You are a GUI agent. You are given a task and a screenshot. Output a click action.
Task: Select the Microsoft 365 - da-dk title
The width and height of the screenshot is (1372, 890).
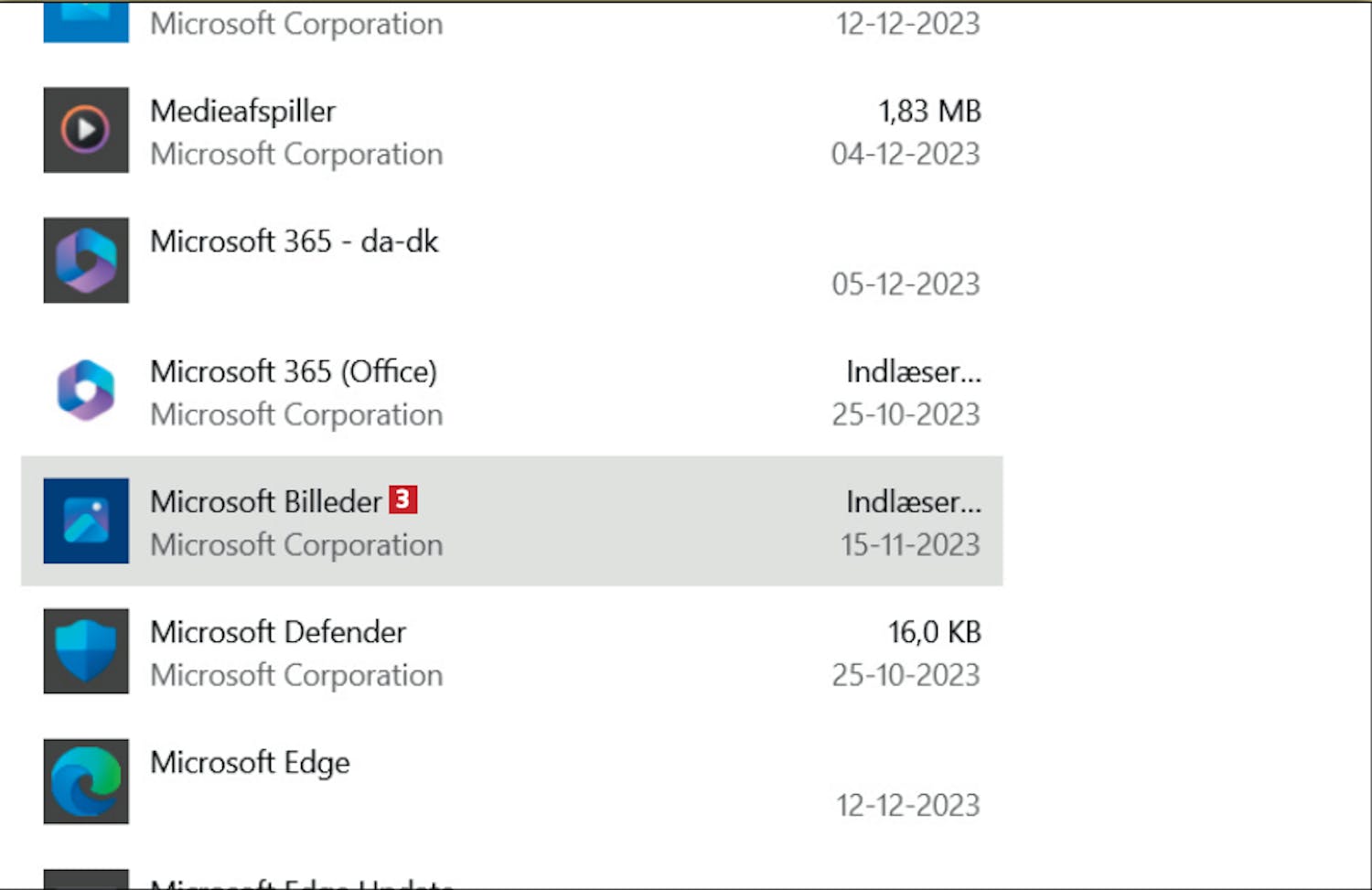(x=294, y=241)
